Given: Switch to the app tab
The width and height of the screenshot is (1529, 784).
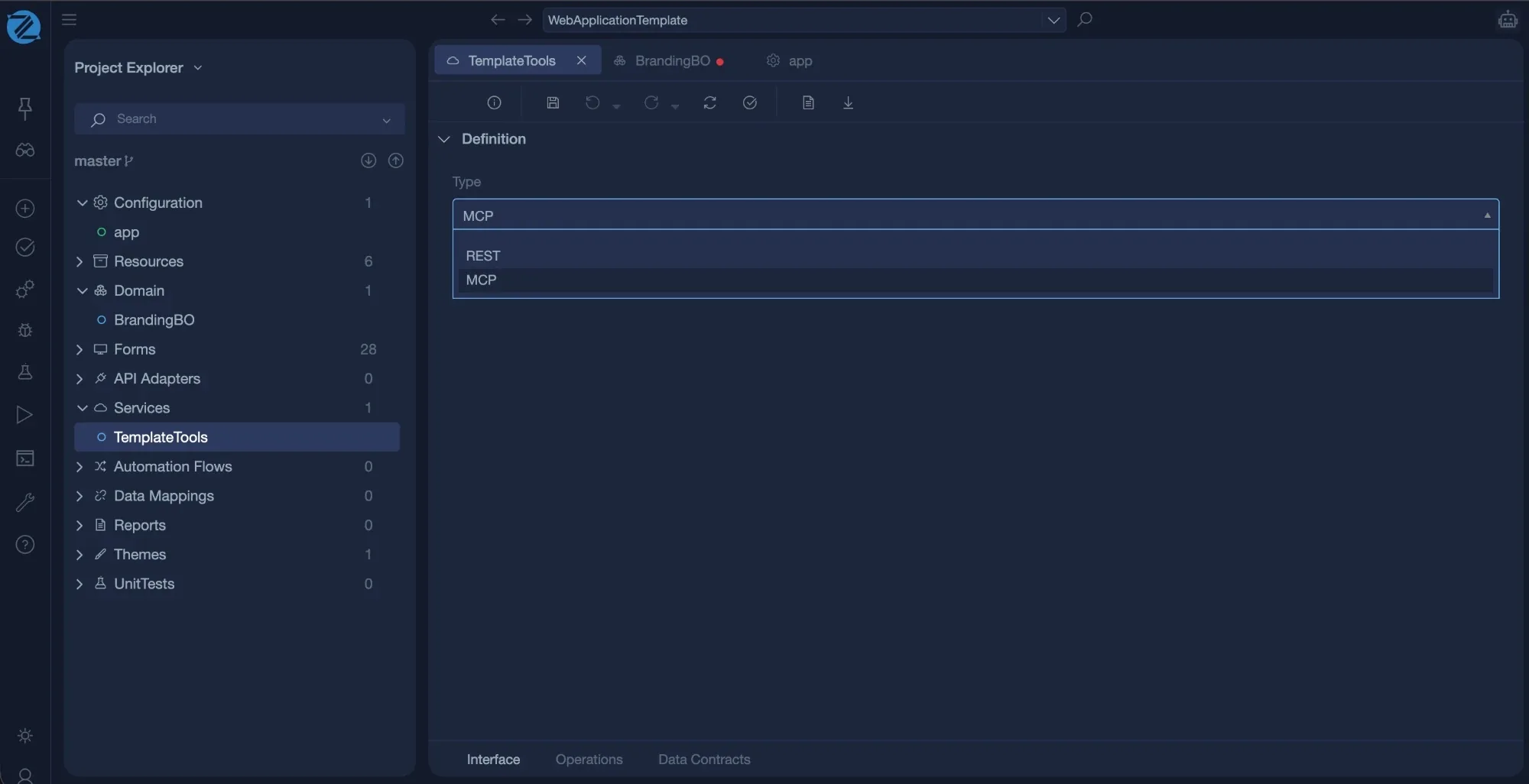Looking at the screenshot, I should pos(790,60).
